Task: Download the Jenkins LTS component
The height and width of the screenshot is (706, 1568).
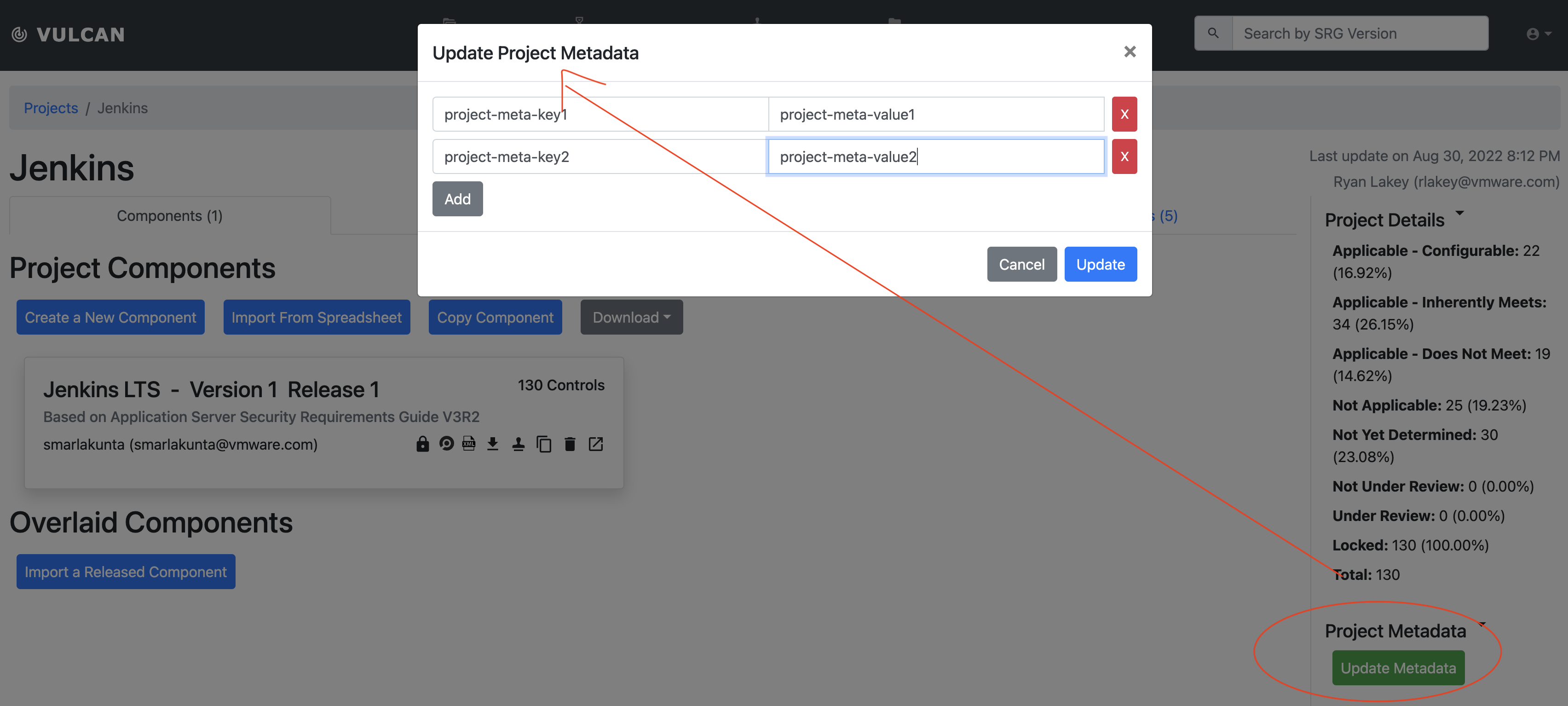Action: (493, 444)
